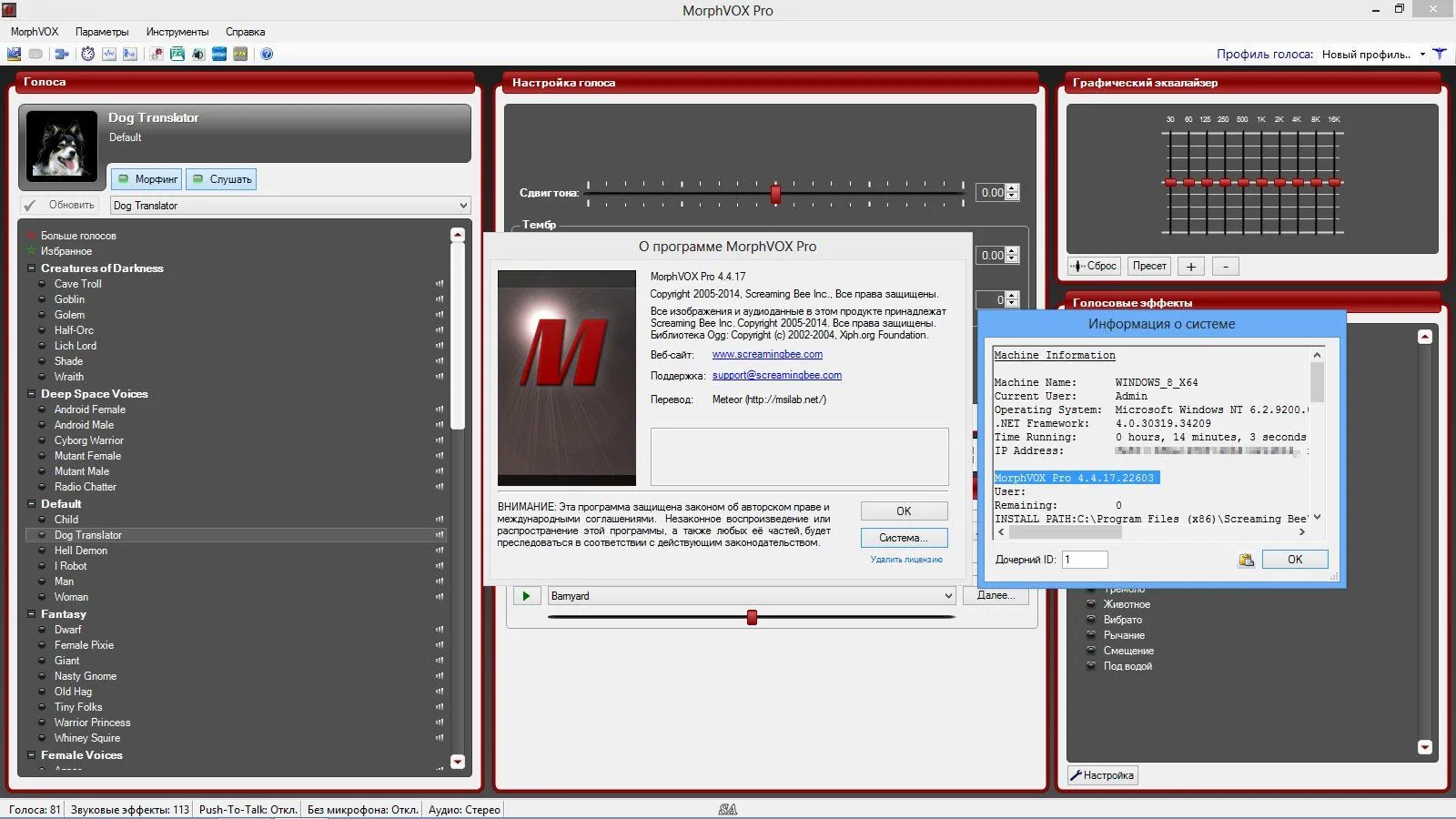Click OK in the system information dialog
The image size is (1456, 819).
click(x=1295, y=560)
